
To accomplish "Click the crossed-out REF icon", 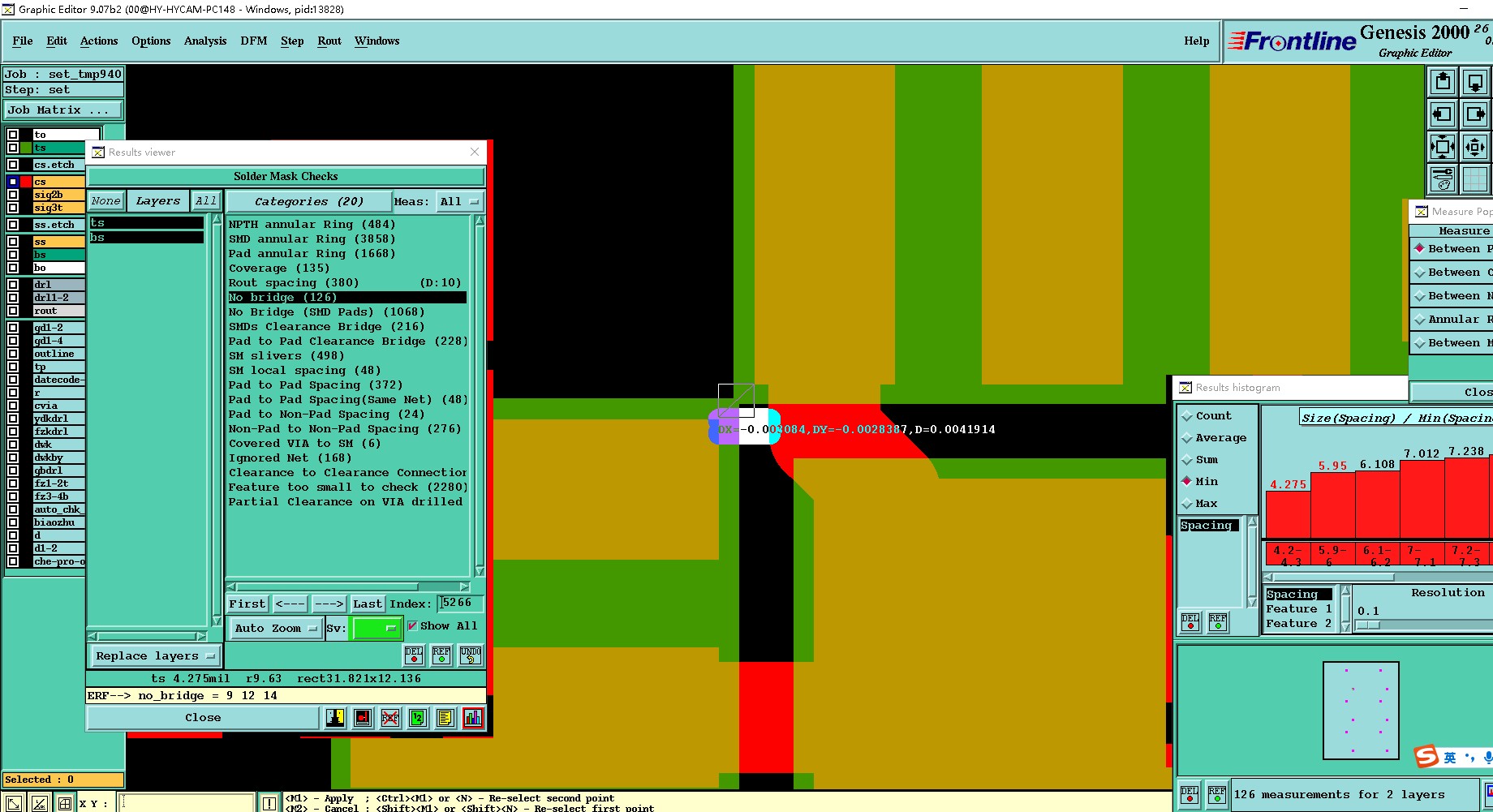I will 390,718.
